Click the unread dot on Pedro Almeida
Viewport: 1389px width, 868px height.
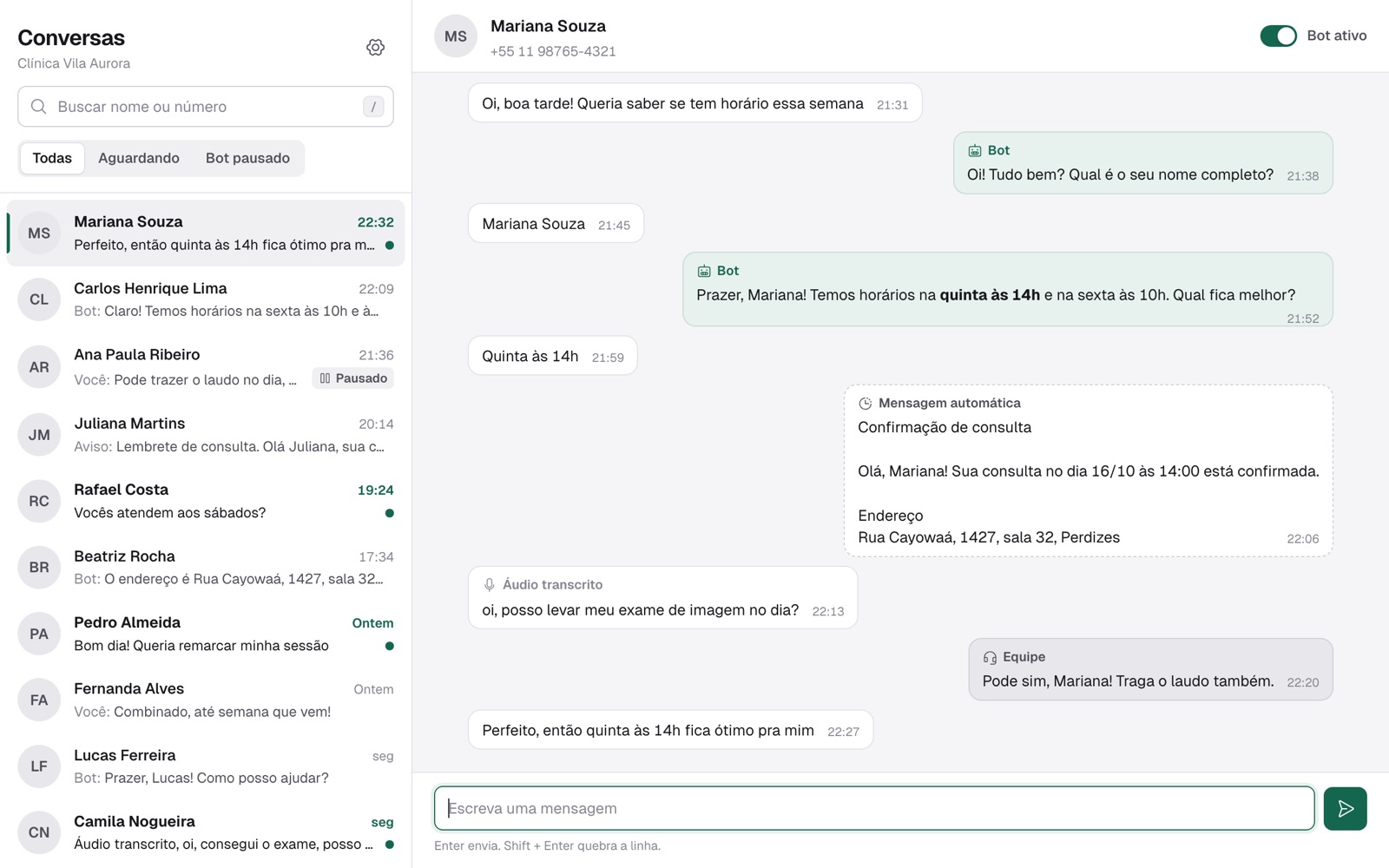point(389,646)
